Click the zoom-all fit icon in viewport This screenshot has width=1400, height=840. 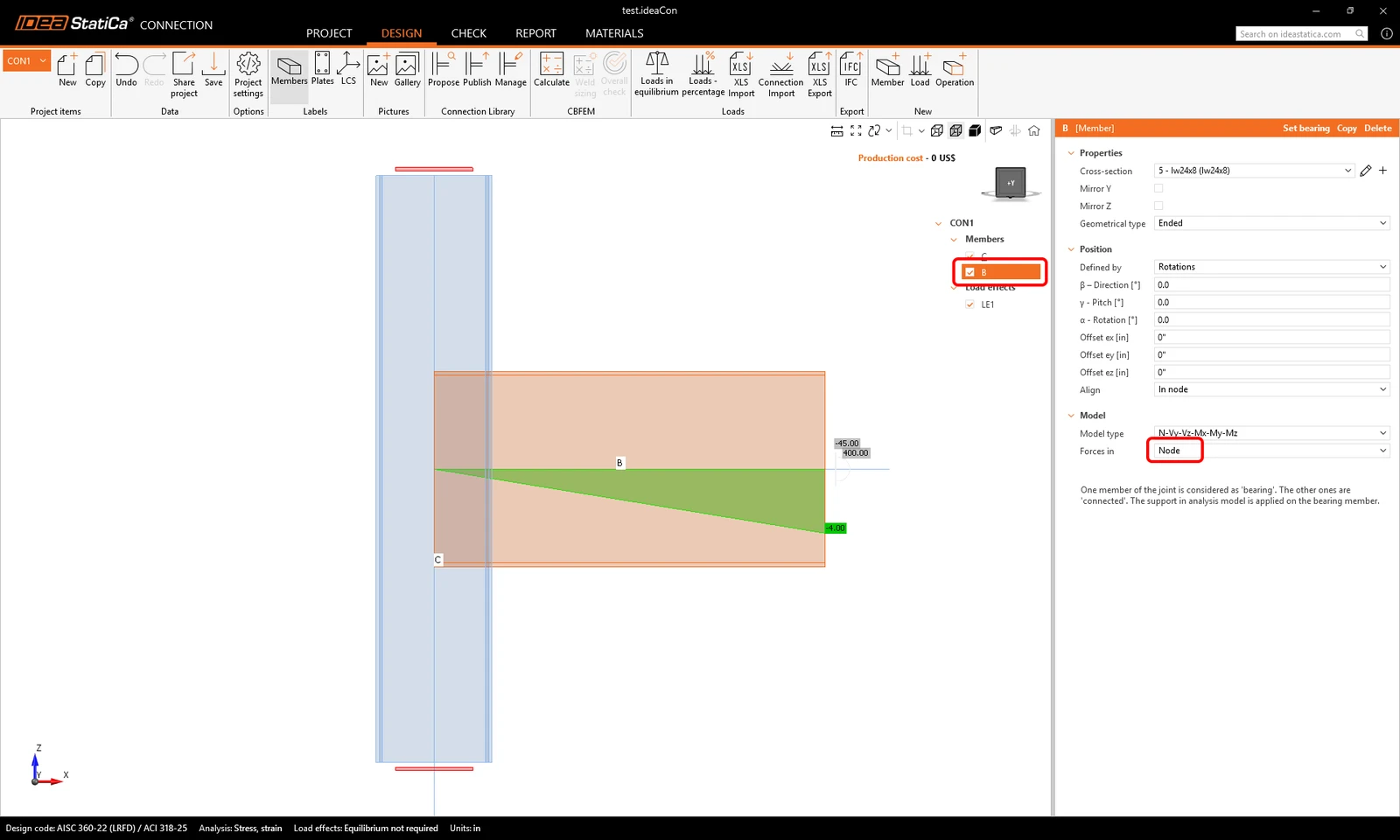click(856, 130)
